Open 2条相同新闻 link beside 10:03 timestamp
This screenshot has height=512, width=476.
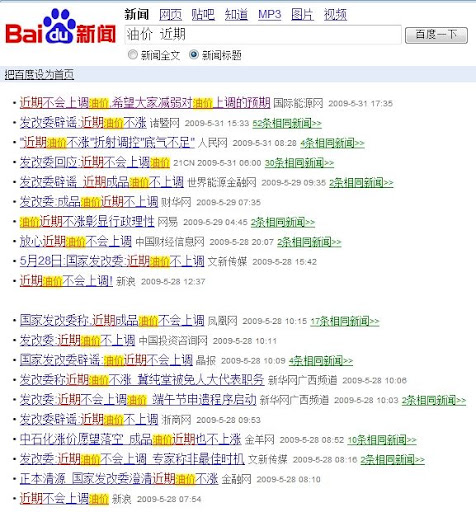(x=434, y=400)
